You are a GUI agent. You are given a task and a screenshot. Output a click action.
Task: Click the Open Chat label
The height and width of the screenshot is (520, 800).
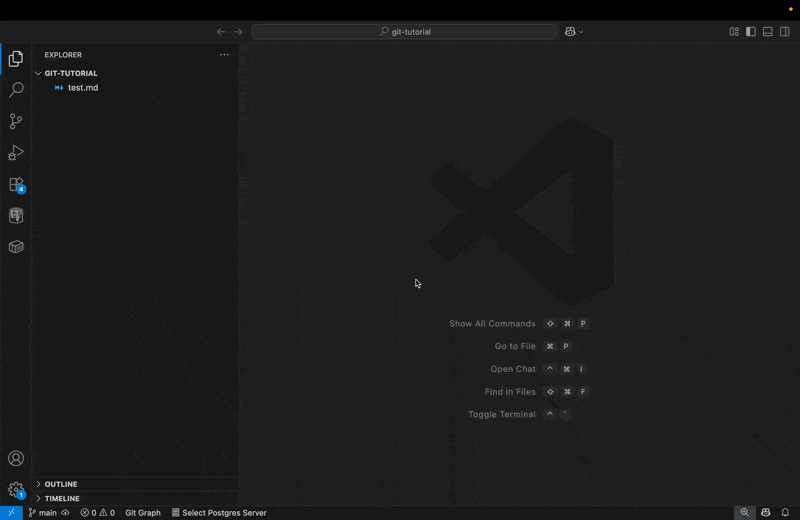513,369
